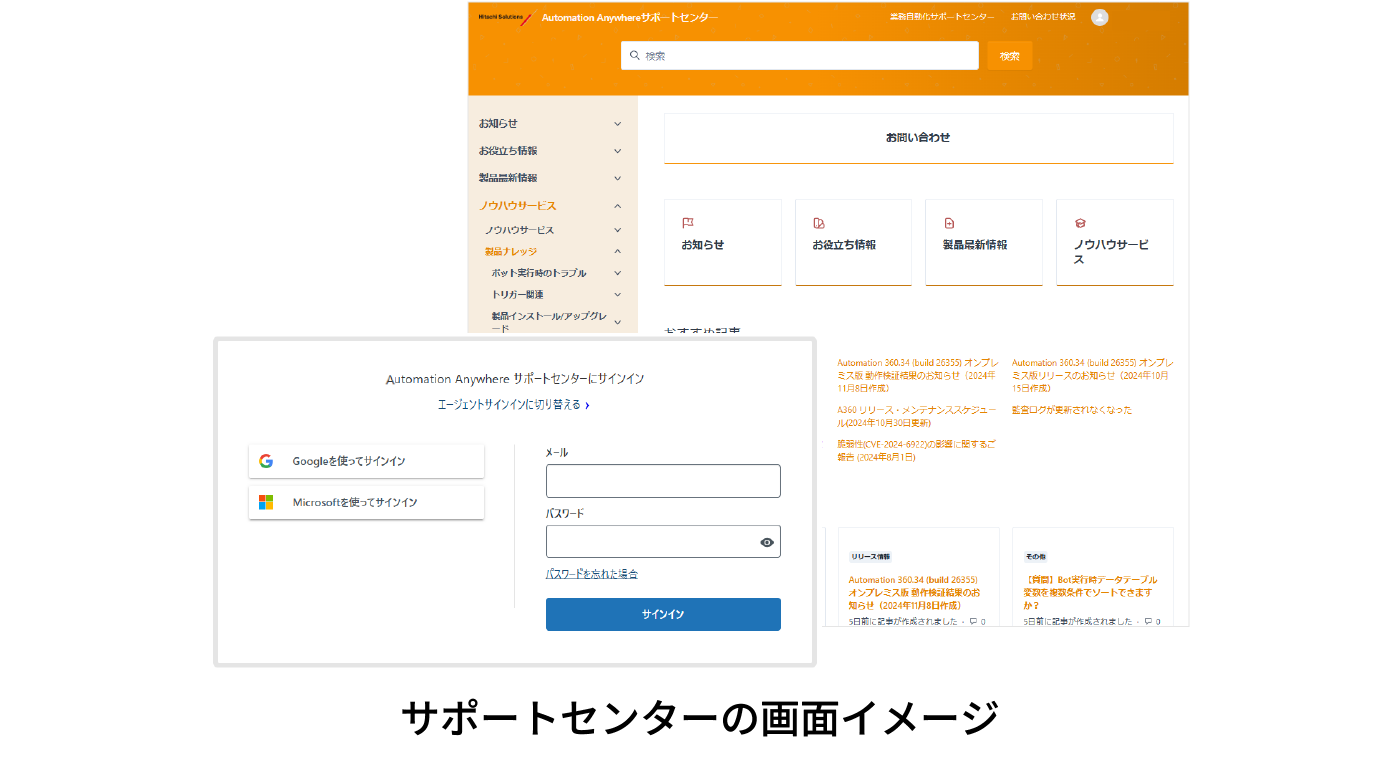This screenshot has height=768, width=1400.
Task: Open Automation 360.34 article card title
Action: coord(915,592)
